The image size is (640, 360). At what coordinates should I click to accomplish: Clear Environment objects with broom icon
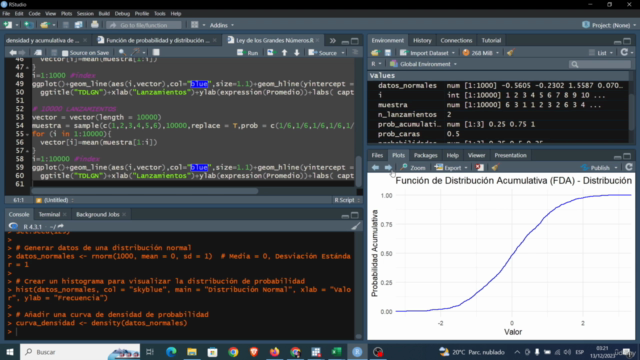tap(510, 53)
